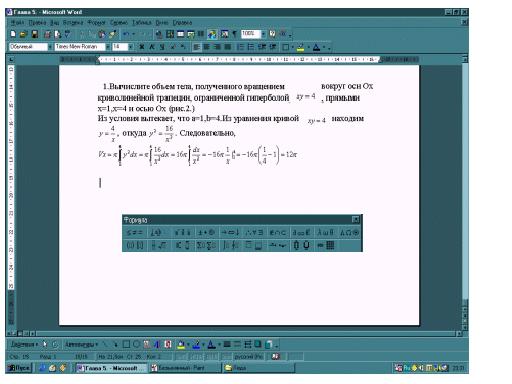Open Tables and Borders toolbar icon

170,34
